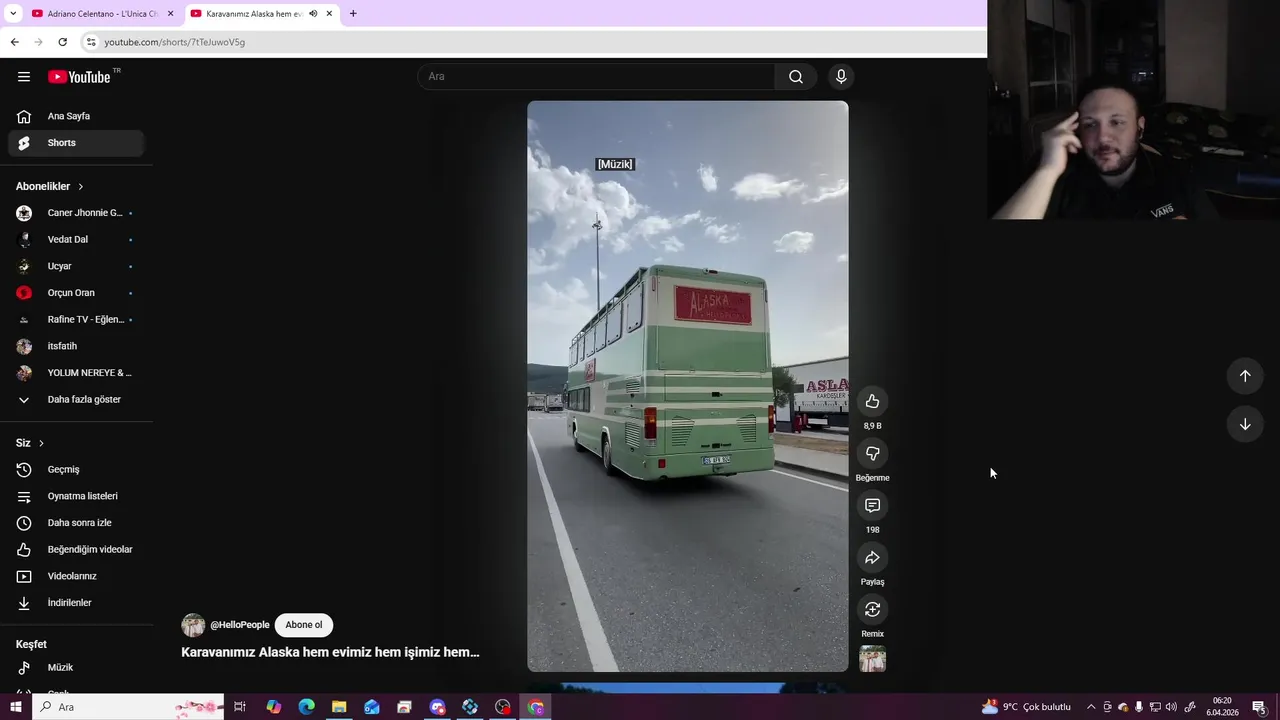The width and height of the screenshot is (1280, 720).
Task: Open notification center on the taskbar
Action: click(1259, 707)
